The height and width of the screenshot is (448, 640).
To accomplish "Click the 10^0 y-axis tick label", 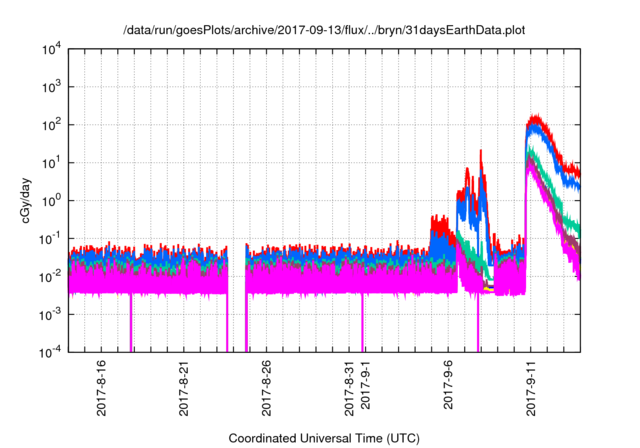I will point(51,201).
